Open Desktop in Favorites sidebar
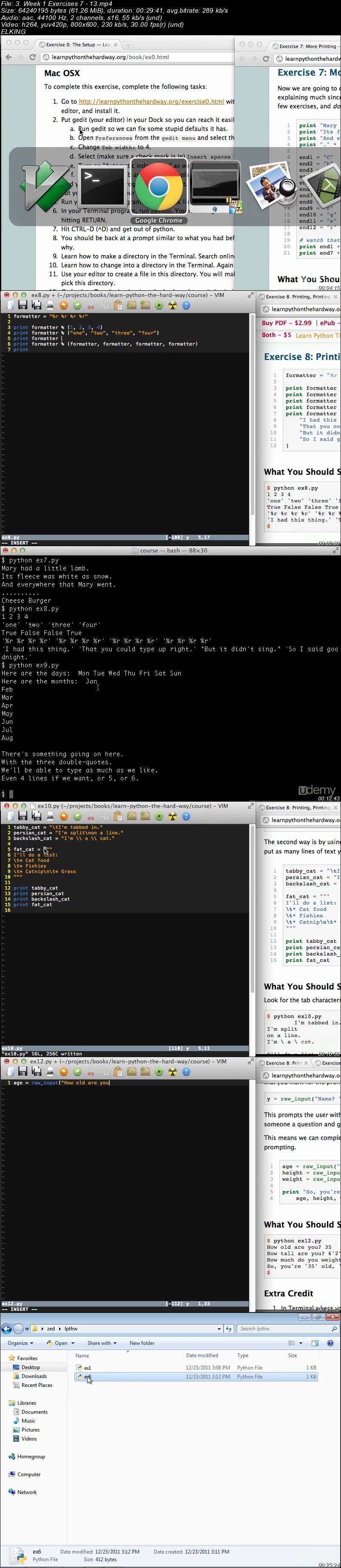The image size is (341, 1568). point(31,1367)
